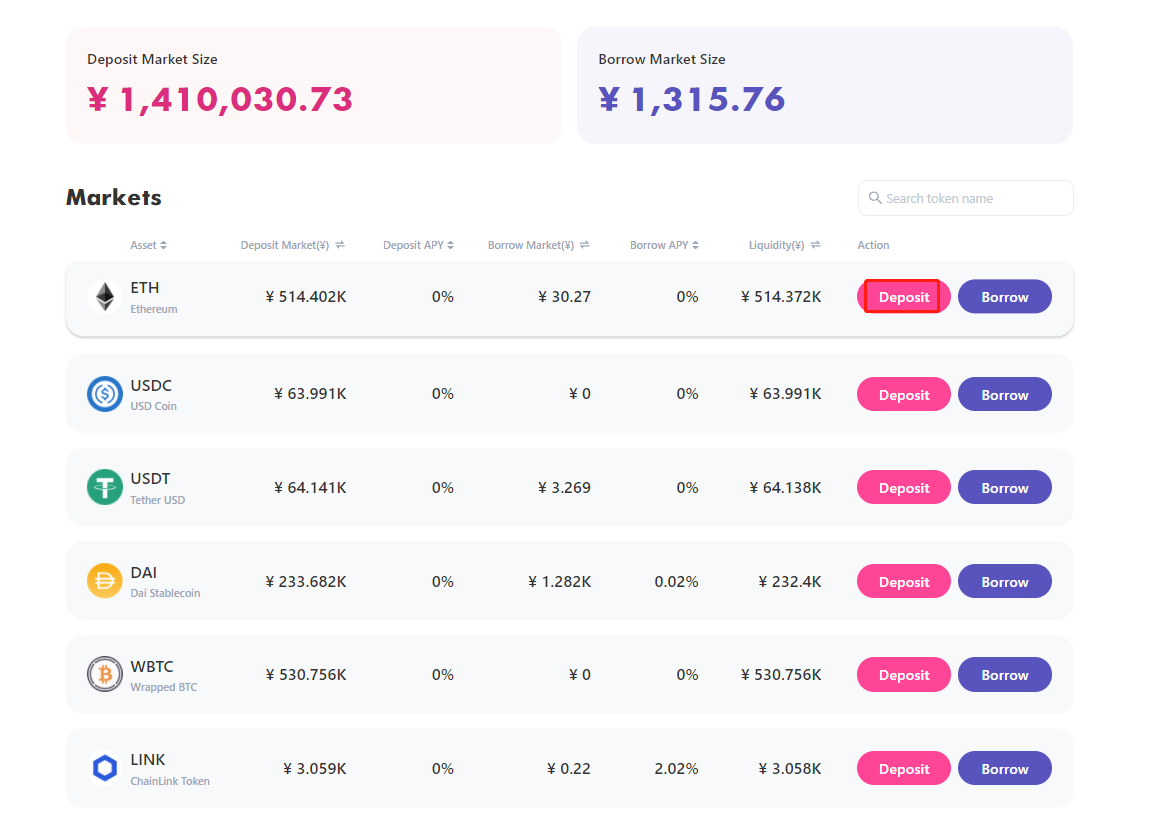Select the 0.02% DAI borrow APY
Viewport: 1158px width, 834px height.
click(x=676, y=581)
